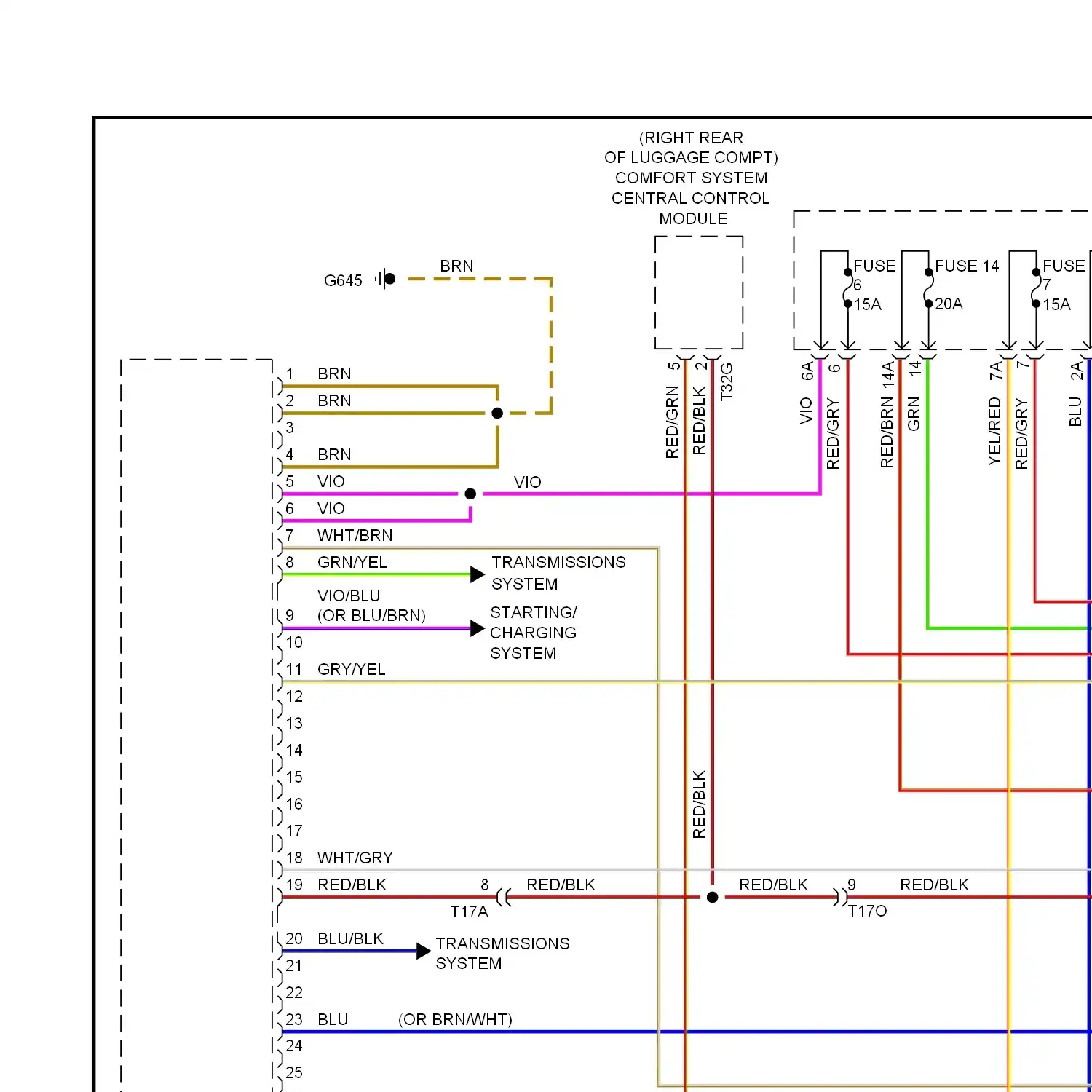The image size is (1092, 1092).
Task: Click the arrowhead ending the BLU/BLK wire
Action: click(424, 951)
